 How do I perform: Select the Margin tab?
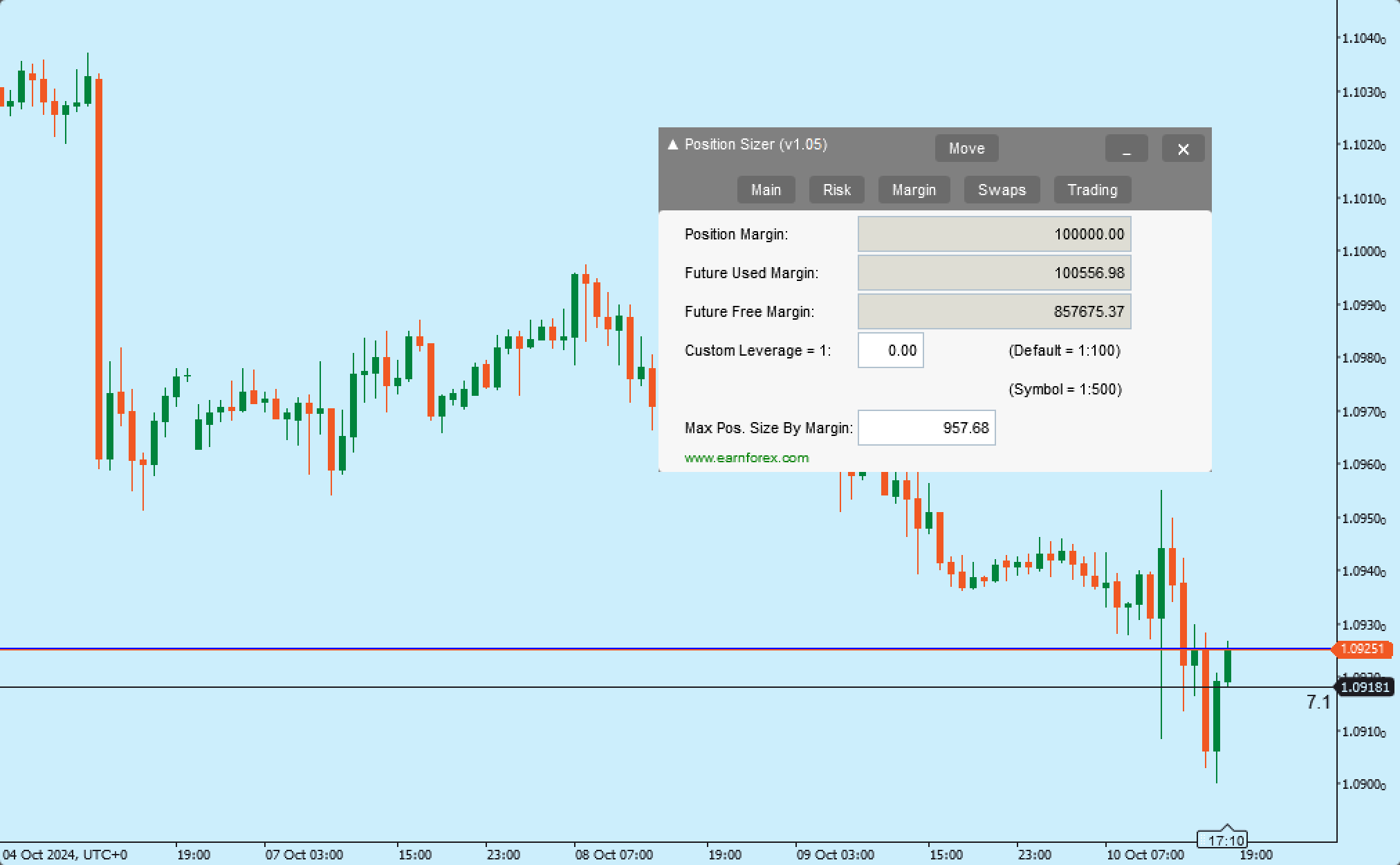[914, 190]
